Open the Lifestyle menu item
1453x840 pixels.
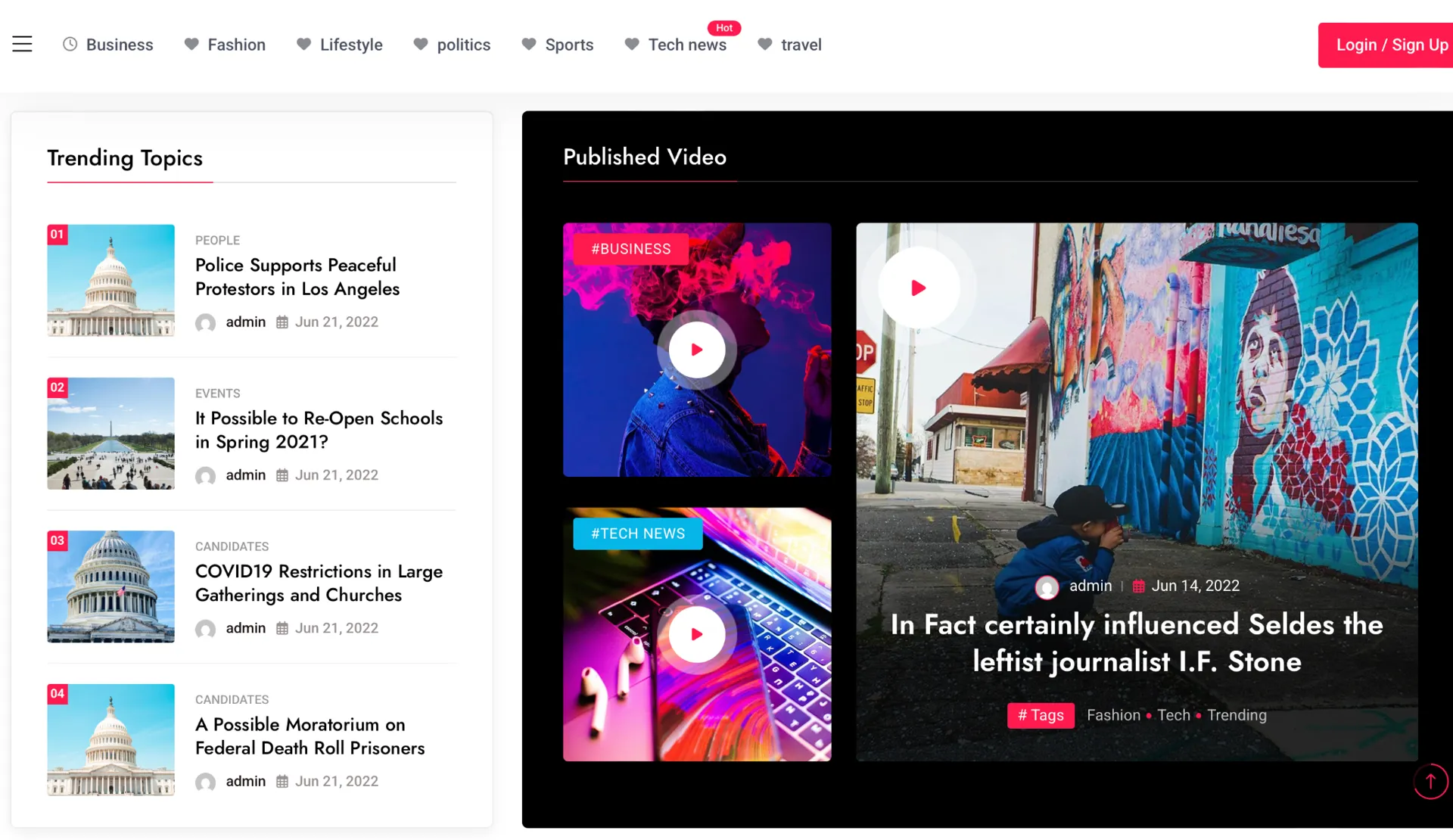click(x=350, y=45)
